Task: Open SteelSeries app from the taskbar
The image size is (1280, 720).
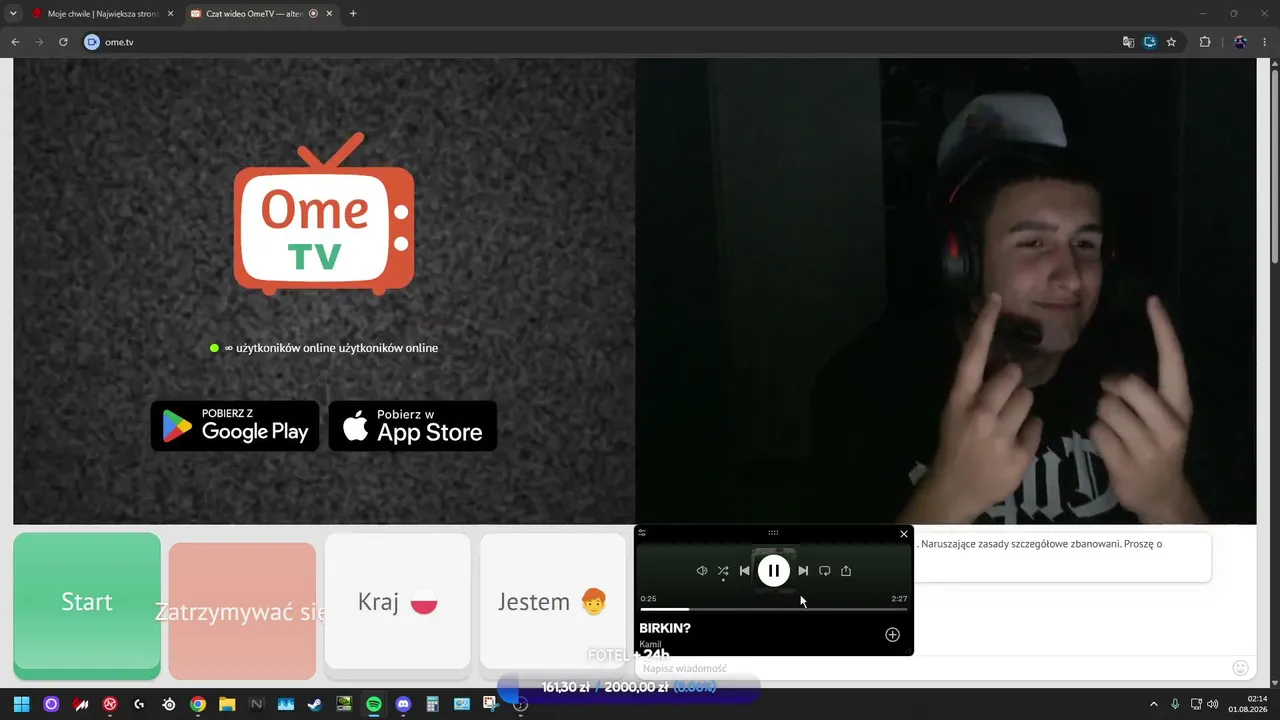Action: click(168, 704)
